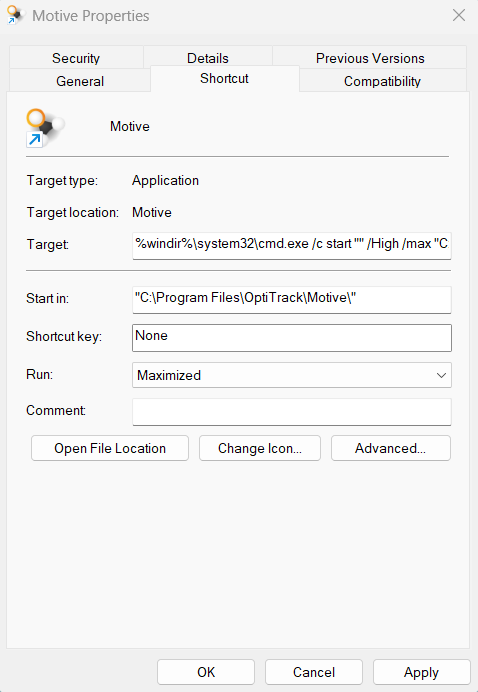Select the Shortcut tab
This screenshot has height=692, width=478.
click(225, 79)
